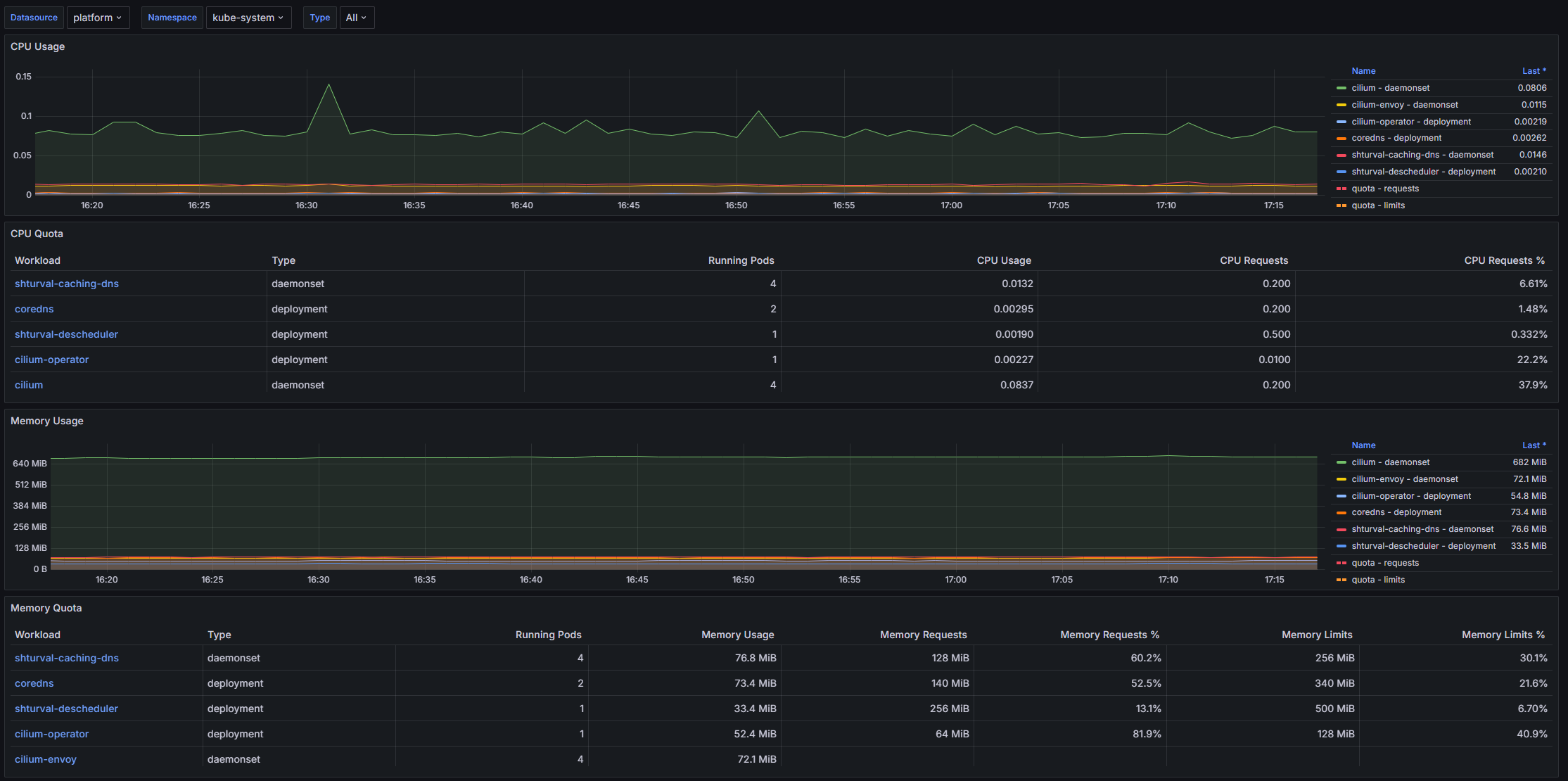1568x781 pixels.
Task: Open shturval-descheduler link in Memory Quota table
Action: point(67,709)
